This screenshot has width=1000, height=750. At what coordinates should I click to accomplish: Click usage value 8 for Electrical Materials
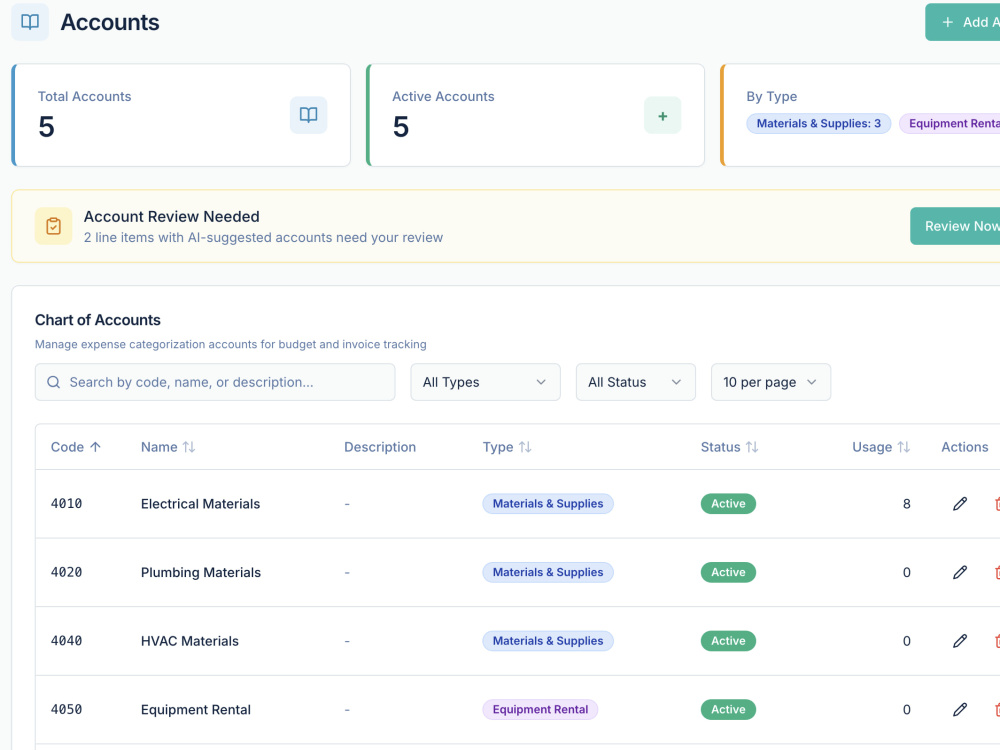(x=906, y=504)
